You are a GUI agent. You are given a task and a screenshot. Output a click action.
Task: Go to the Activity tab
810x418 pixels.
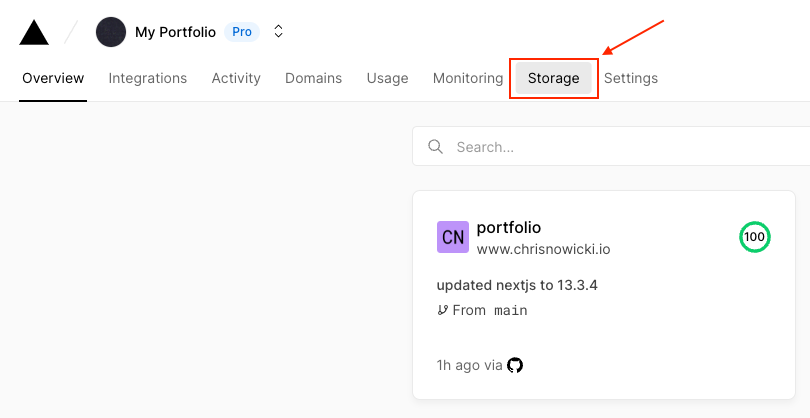pos(236,78)
